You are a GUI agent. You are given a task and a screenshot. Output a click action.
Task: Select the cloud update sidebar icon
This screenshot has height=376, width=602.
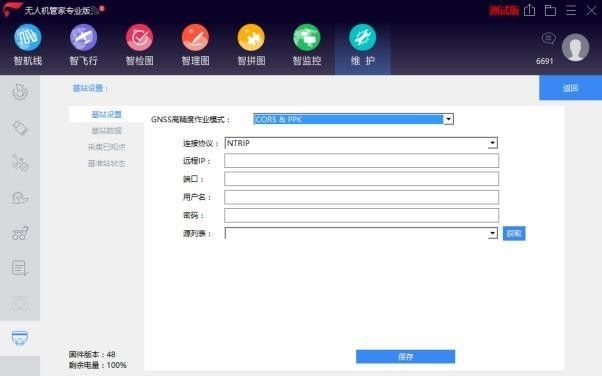20,198
